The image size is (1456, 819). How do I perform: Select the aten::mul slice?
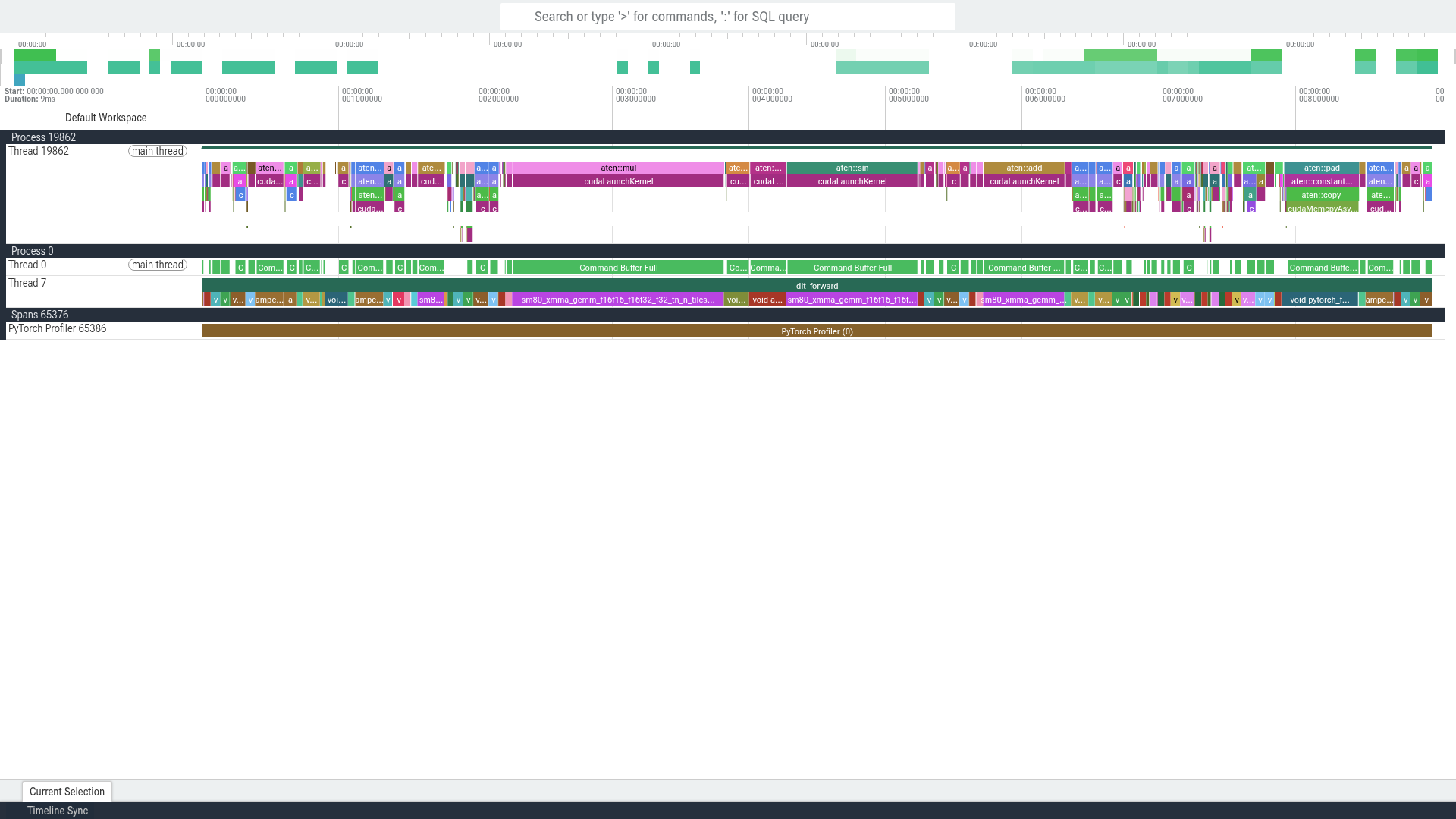[618, 168]
